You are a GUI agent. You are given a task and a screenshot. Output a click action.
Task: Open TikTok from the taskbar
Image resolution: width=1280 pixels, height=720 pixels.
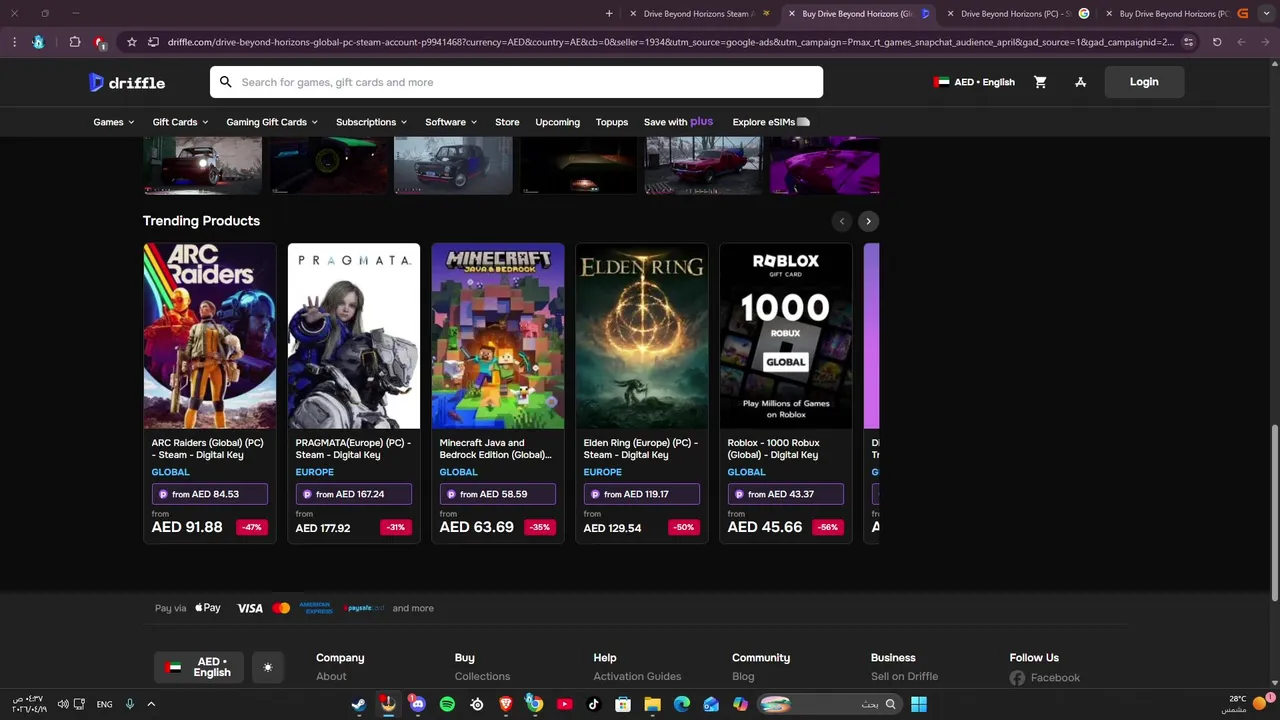pos(593,704)
